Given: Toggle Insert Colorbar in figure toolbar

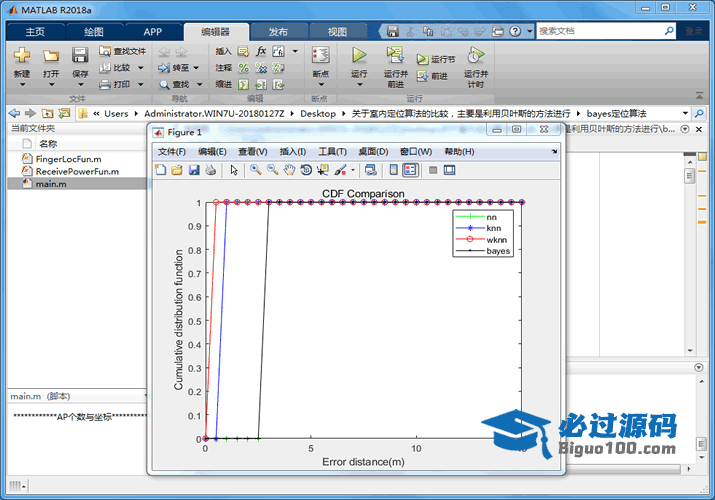Looking at the screenshot, I should 394,170.
